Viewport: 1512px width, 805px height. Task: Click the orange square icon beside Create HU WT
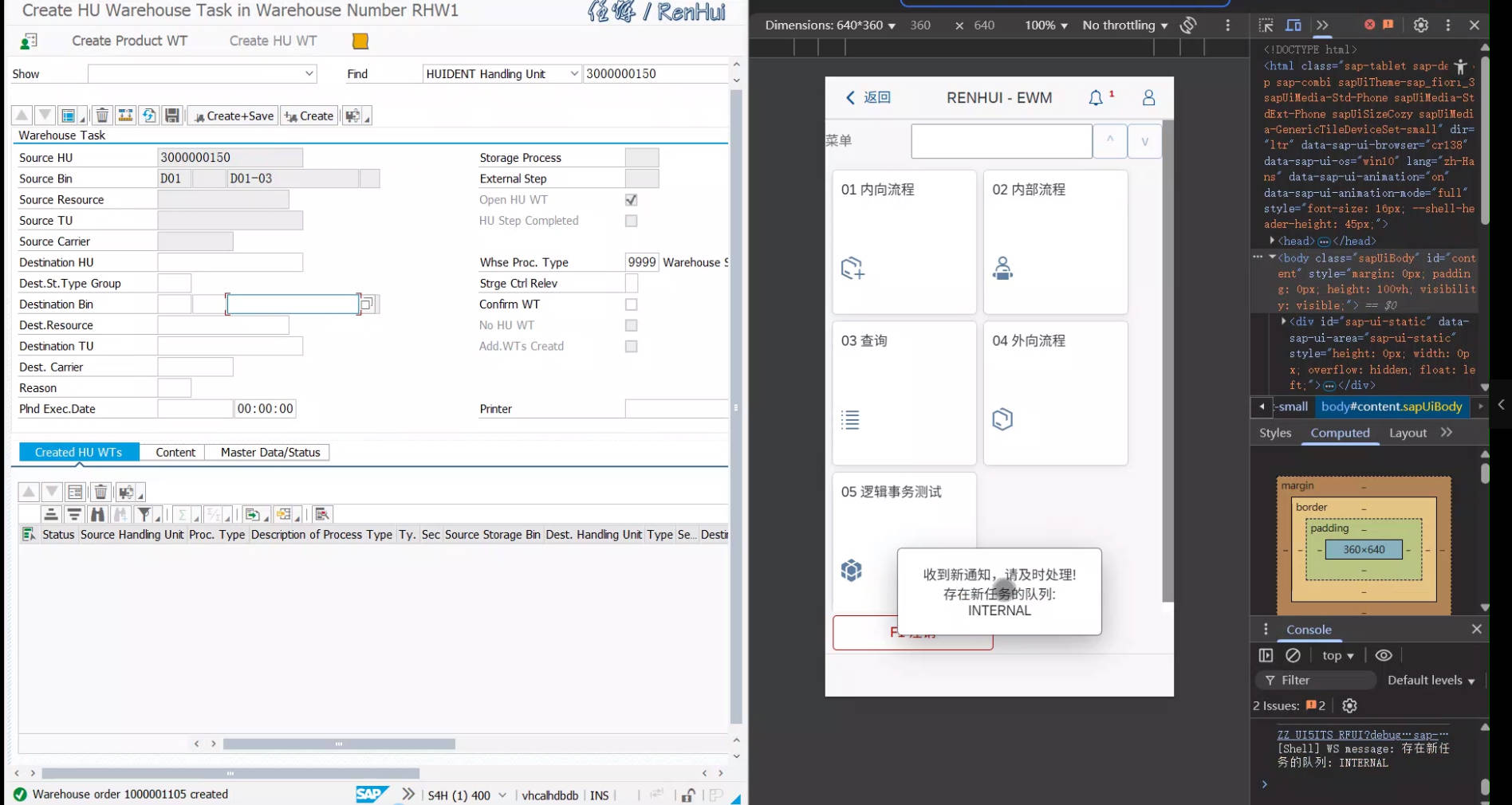coord(360,41)
